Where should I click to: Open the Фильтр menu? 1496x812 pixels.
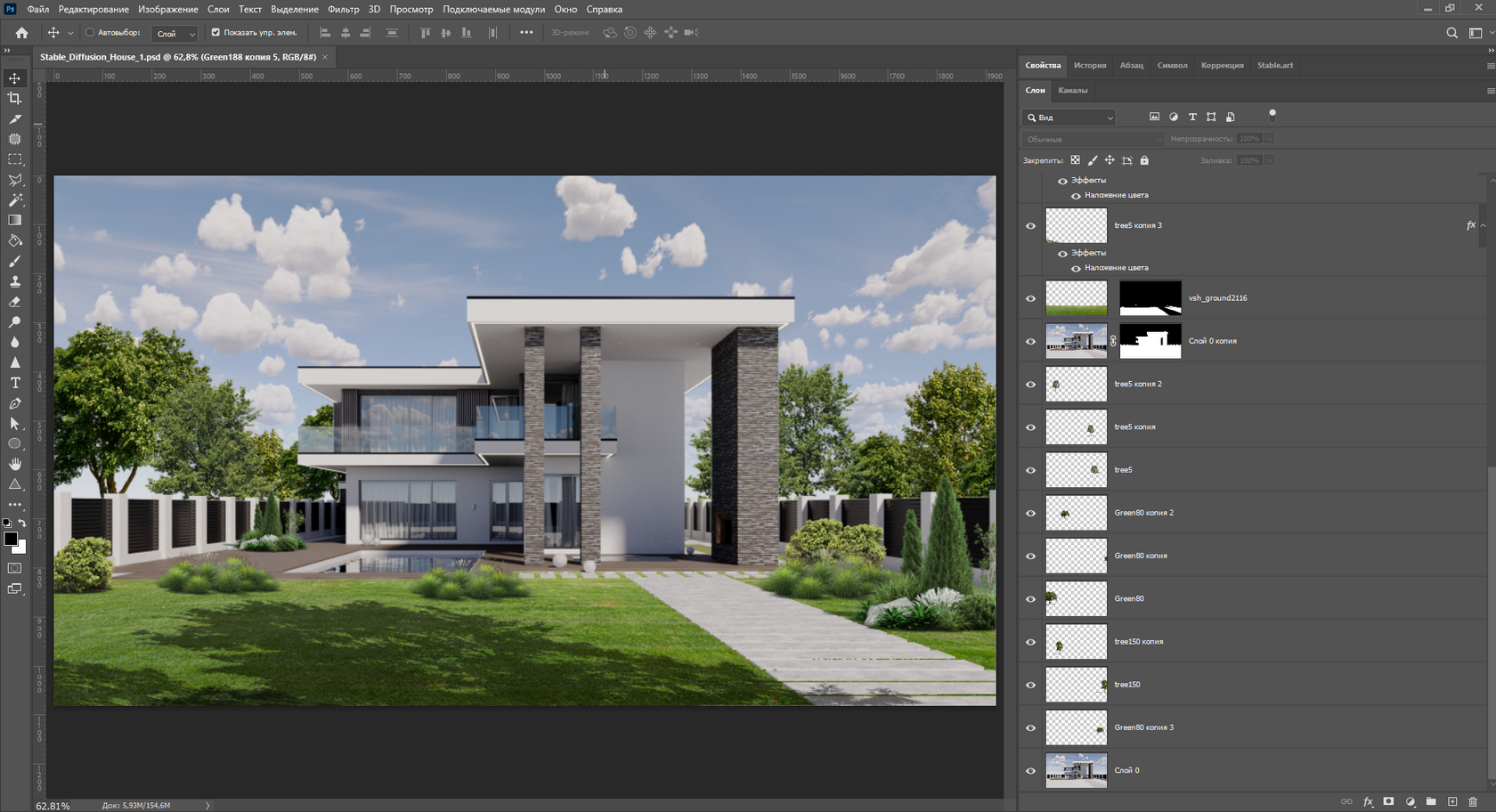pyautogui.click(x=343, y=9)
